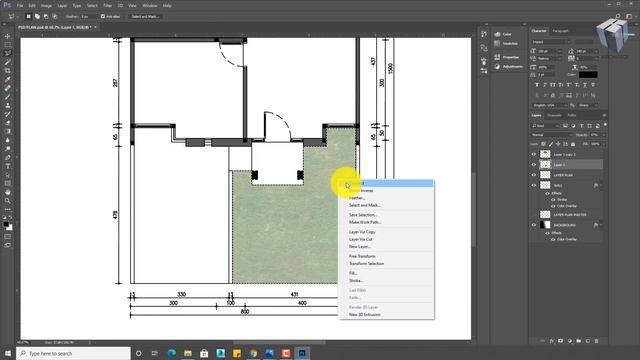Image resolution: width=640 pixels, height=360 pixels.
Task: Select the Eraser tool
Action: click(8, 122)
